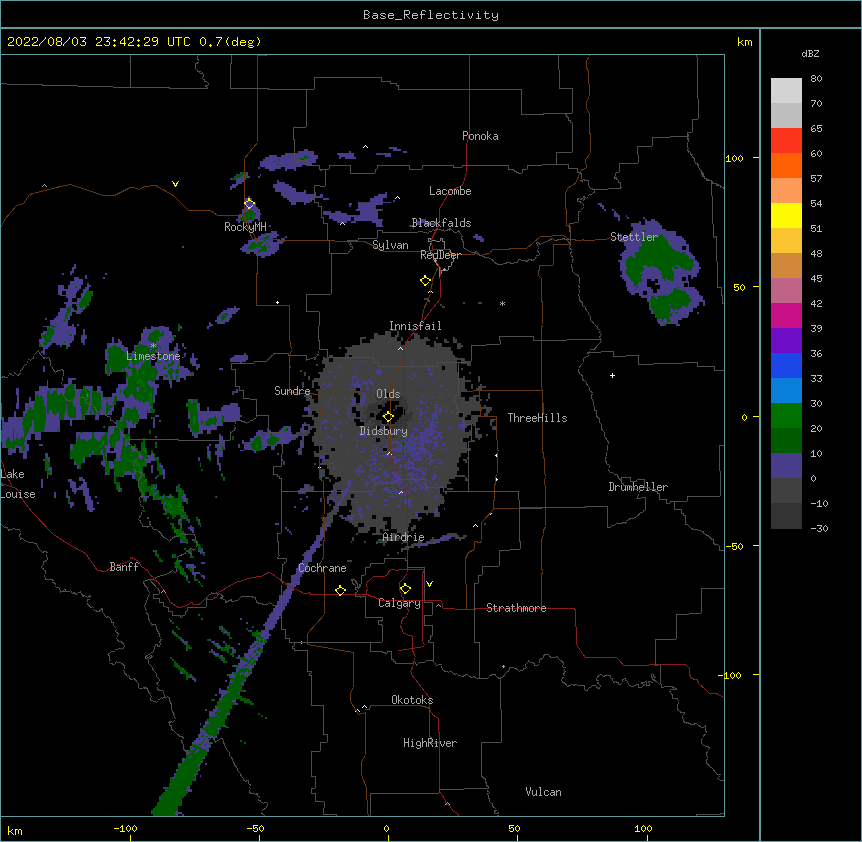Pick the light gray 70-80 dBZ swatch
The width and height of the screenshot is (862, 842).
point(786,91)
